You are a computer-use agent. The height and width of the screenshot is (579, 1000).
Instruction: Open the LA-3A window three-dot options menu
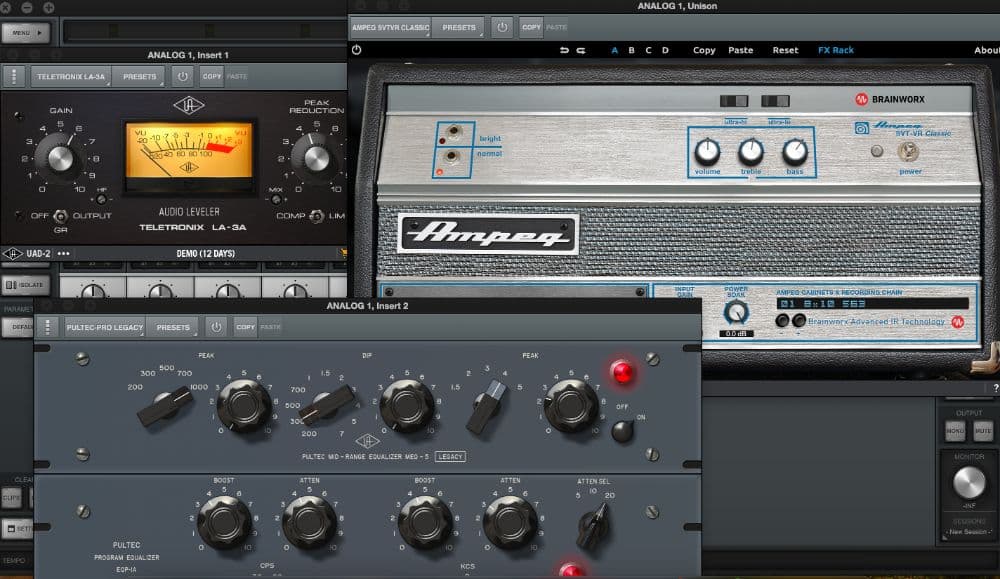[x=14, y=77]
